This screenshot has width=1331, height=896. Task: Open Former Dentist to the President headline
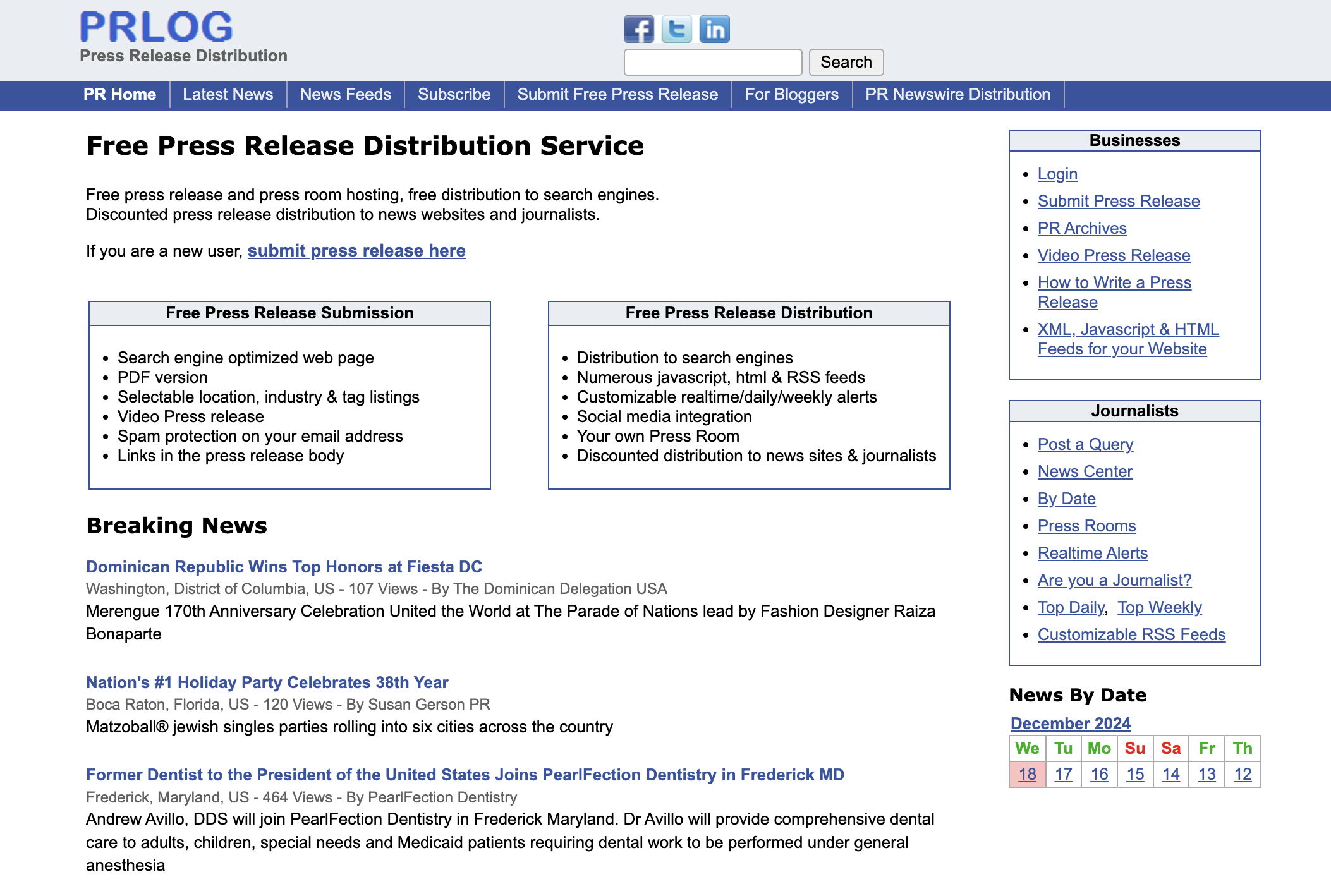(465, 775)
